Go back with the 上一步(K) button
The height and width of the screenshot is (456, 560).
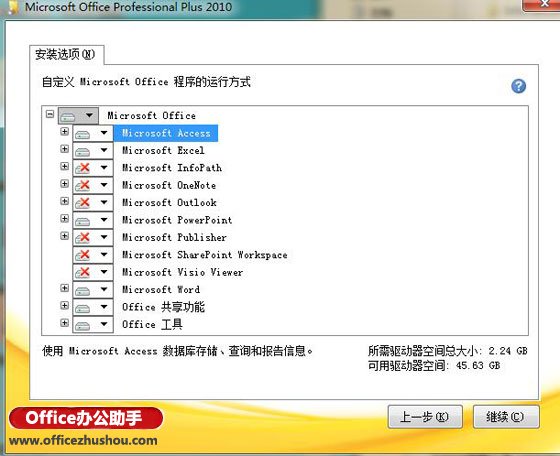pos(425,417)
